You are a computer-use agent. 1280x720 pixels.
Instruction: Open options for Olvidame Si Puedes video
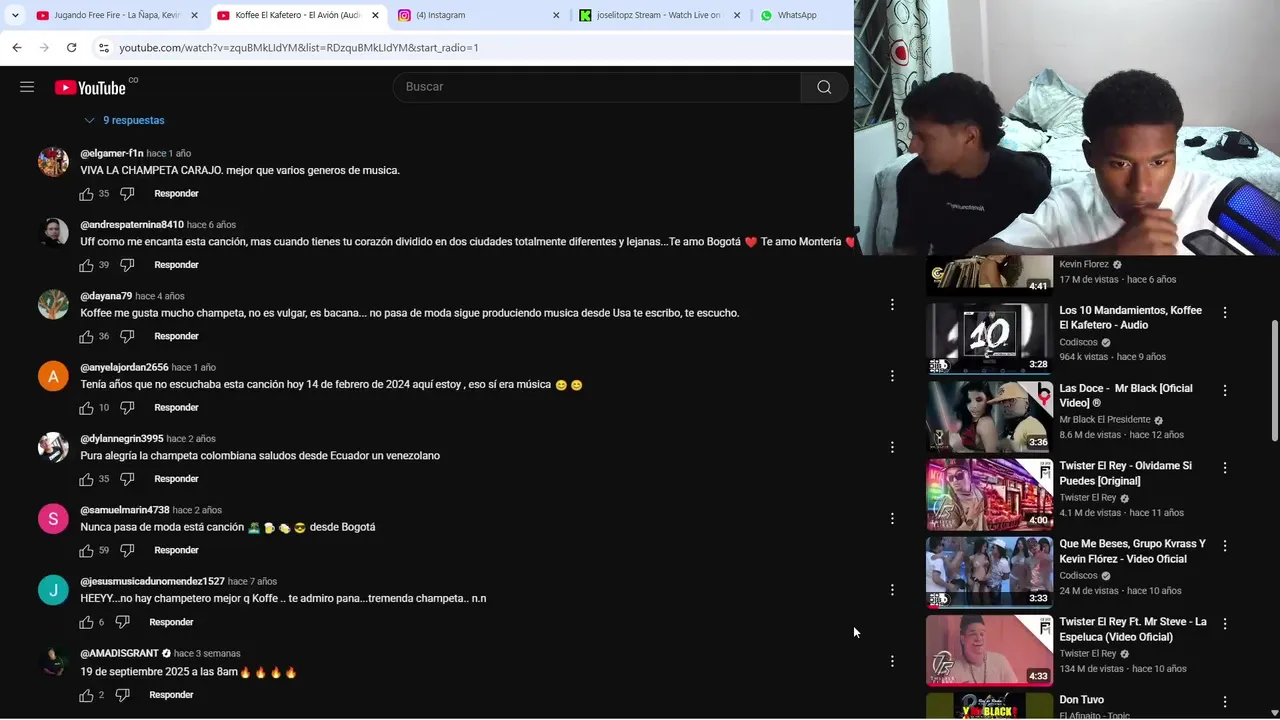1225,468
